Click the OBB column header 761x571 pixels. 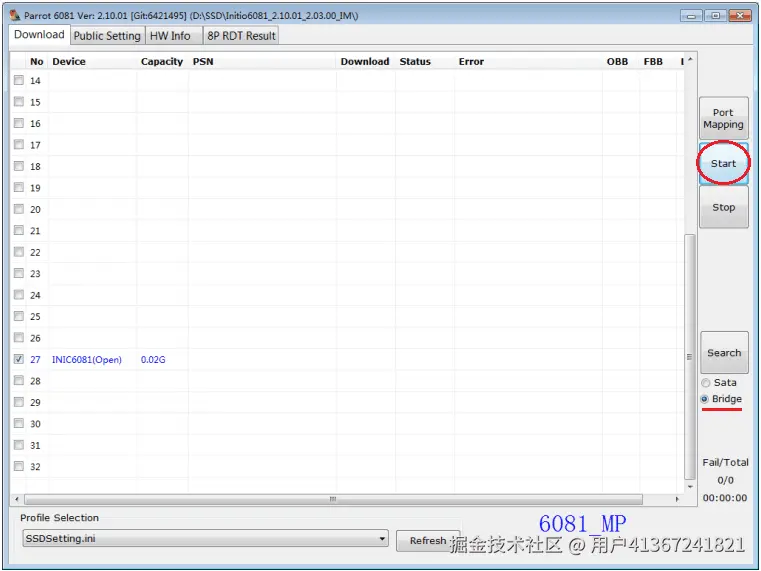(621, 62)
